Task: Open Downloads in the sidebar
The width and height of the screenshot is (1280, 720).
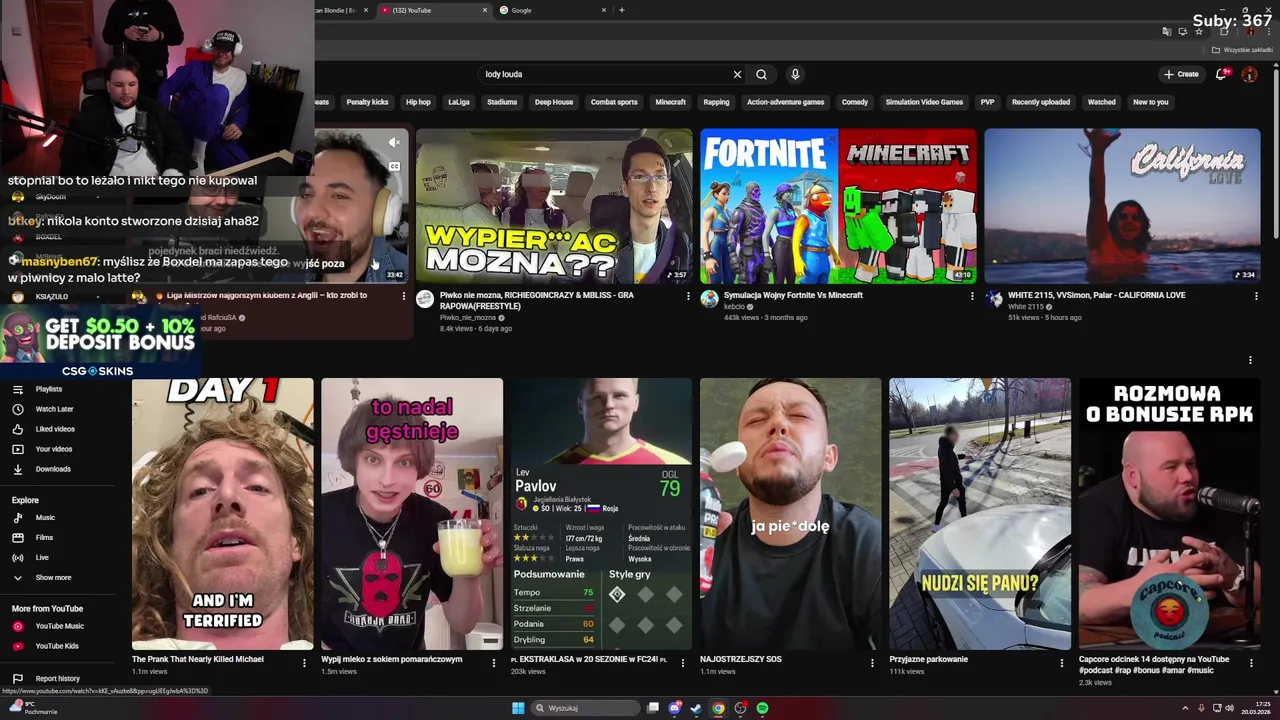Action: pos(53,469)
